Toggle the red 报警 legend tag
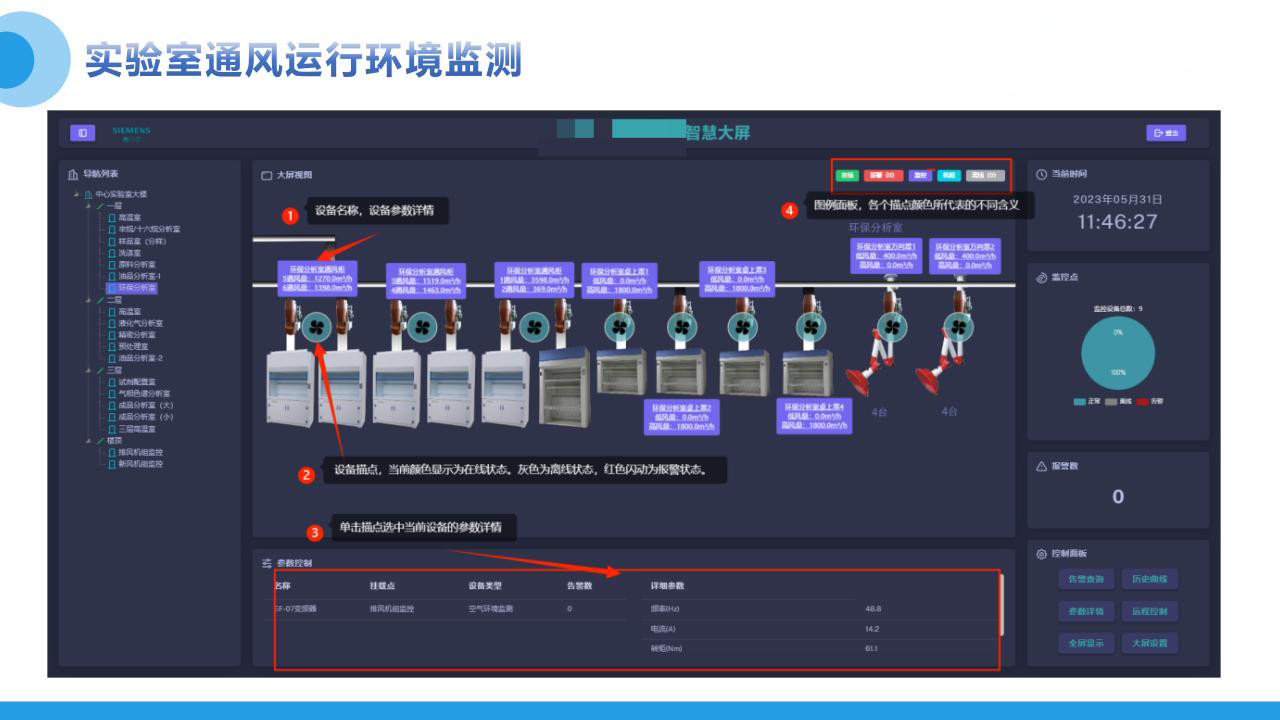This screenshot has width=1280, height=720. 883,175
